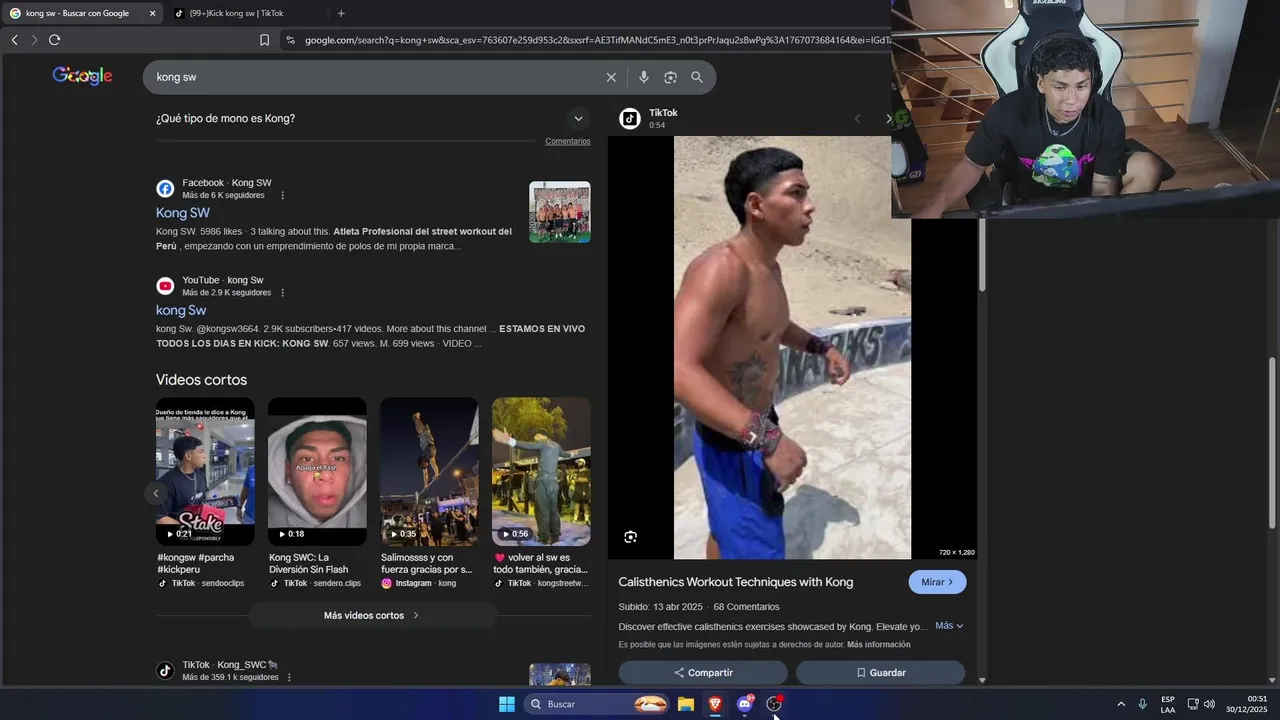1280x720 pixels.
Task: Click the Comentarios feedback link
Action: coord(568,141)
